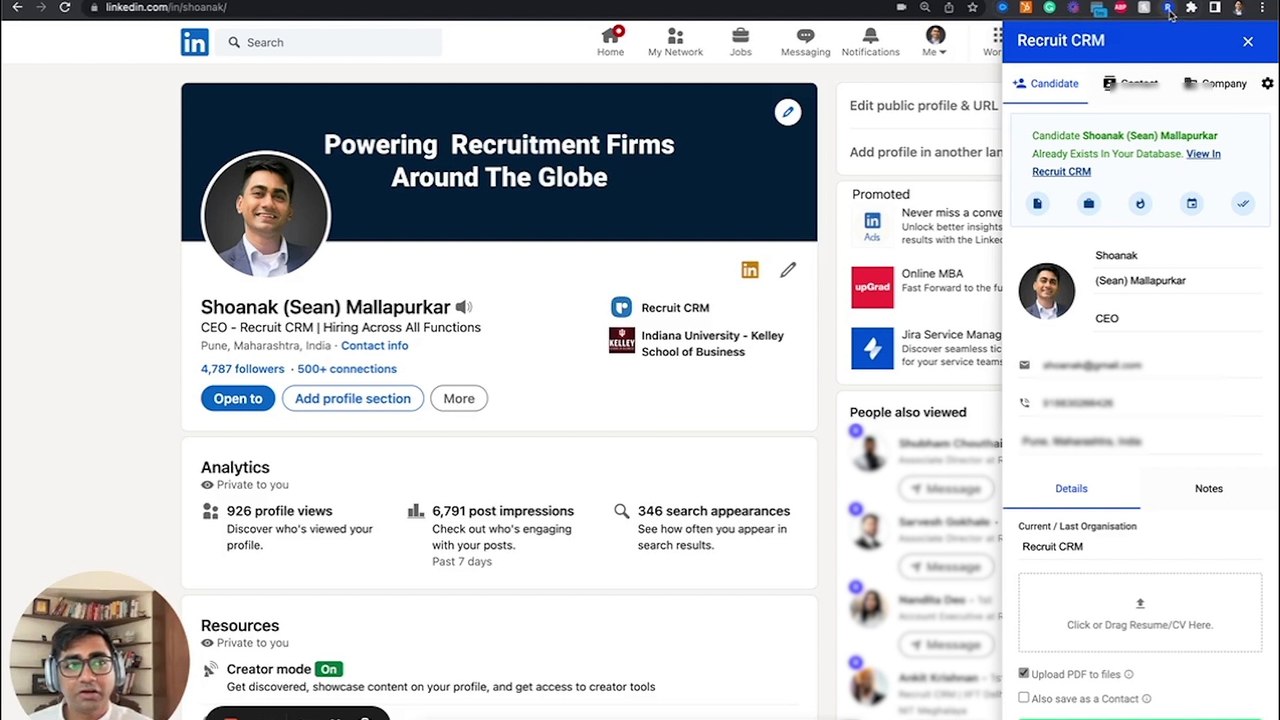This screenshot has height=720, width=1280.
Task: Click share icon in address bar
Action: click(x=948, y=7)
